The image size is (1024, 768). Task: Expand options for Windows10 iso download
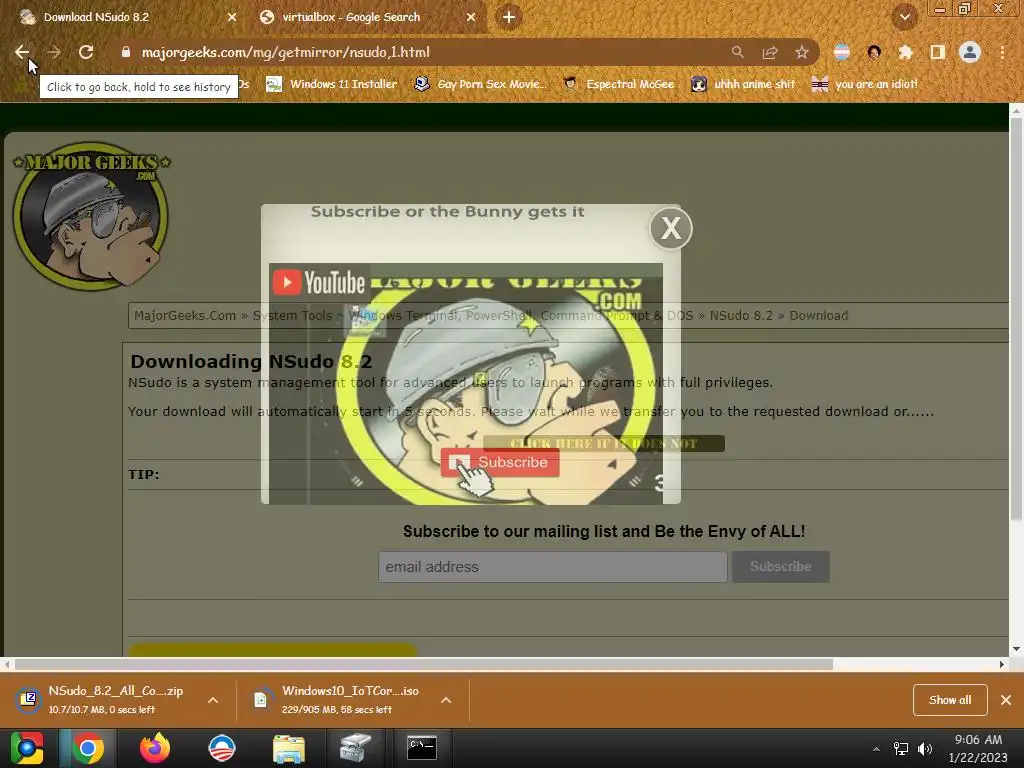click(446, 700)
